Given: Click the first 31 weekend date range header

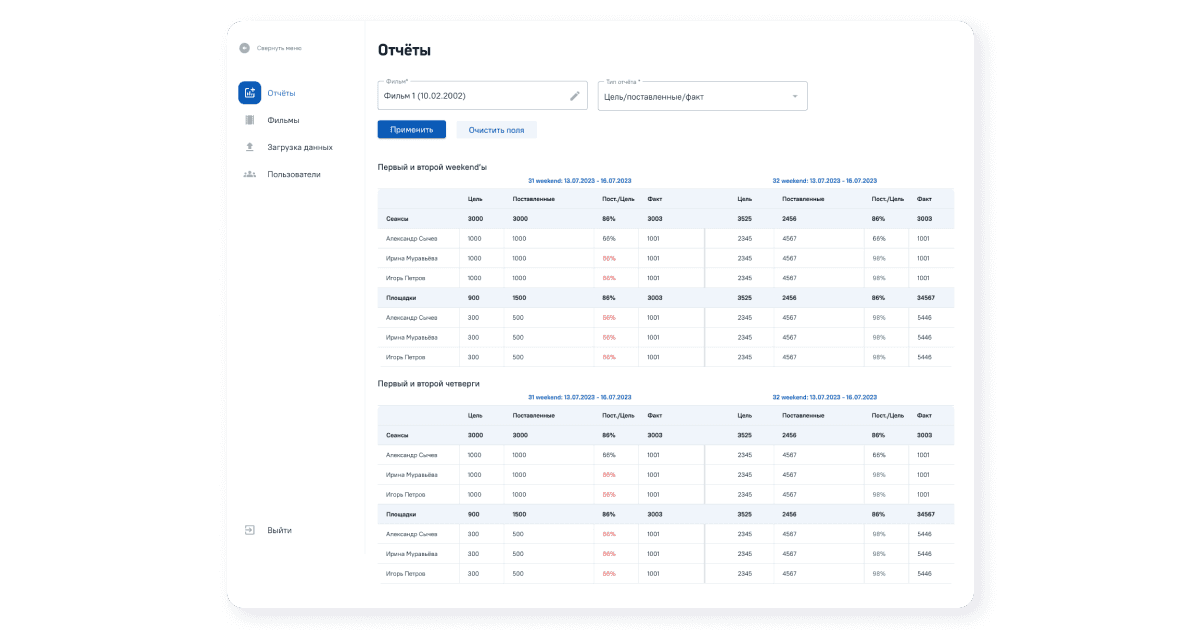Looking at the screenshot, I should 579,181.
